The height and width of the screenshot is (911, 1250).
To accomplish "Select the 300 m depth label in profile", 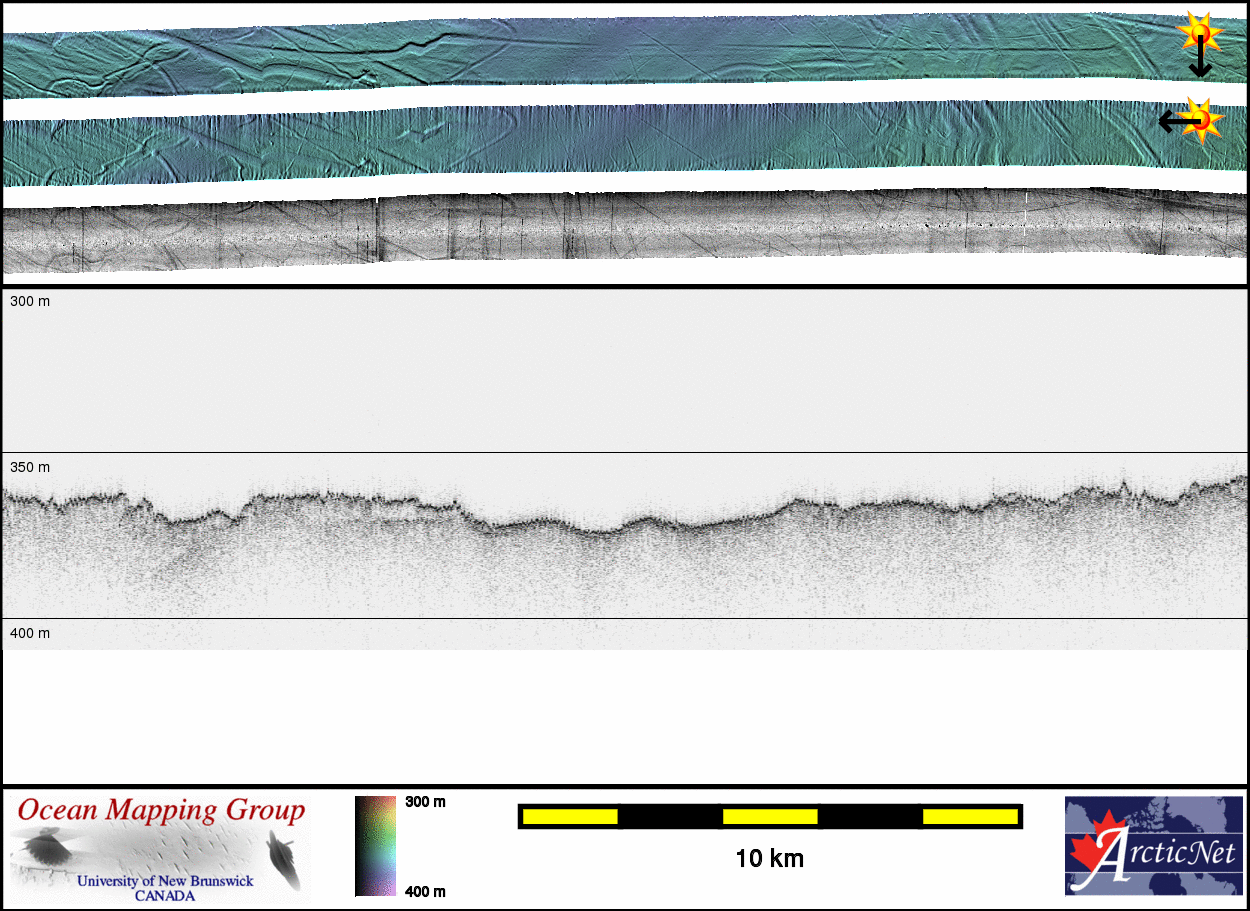I will click(x=29, y=301).
